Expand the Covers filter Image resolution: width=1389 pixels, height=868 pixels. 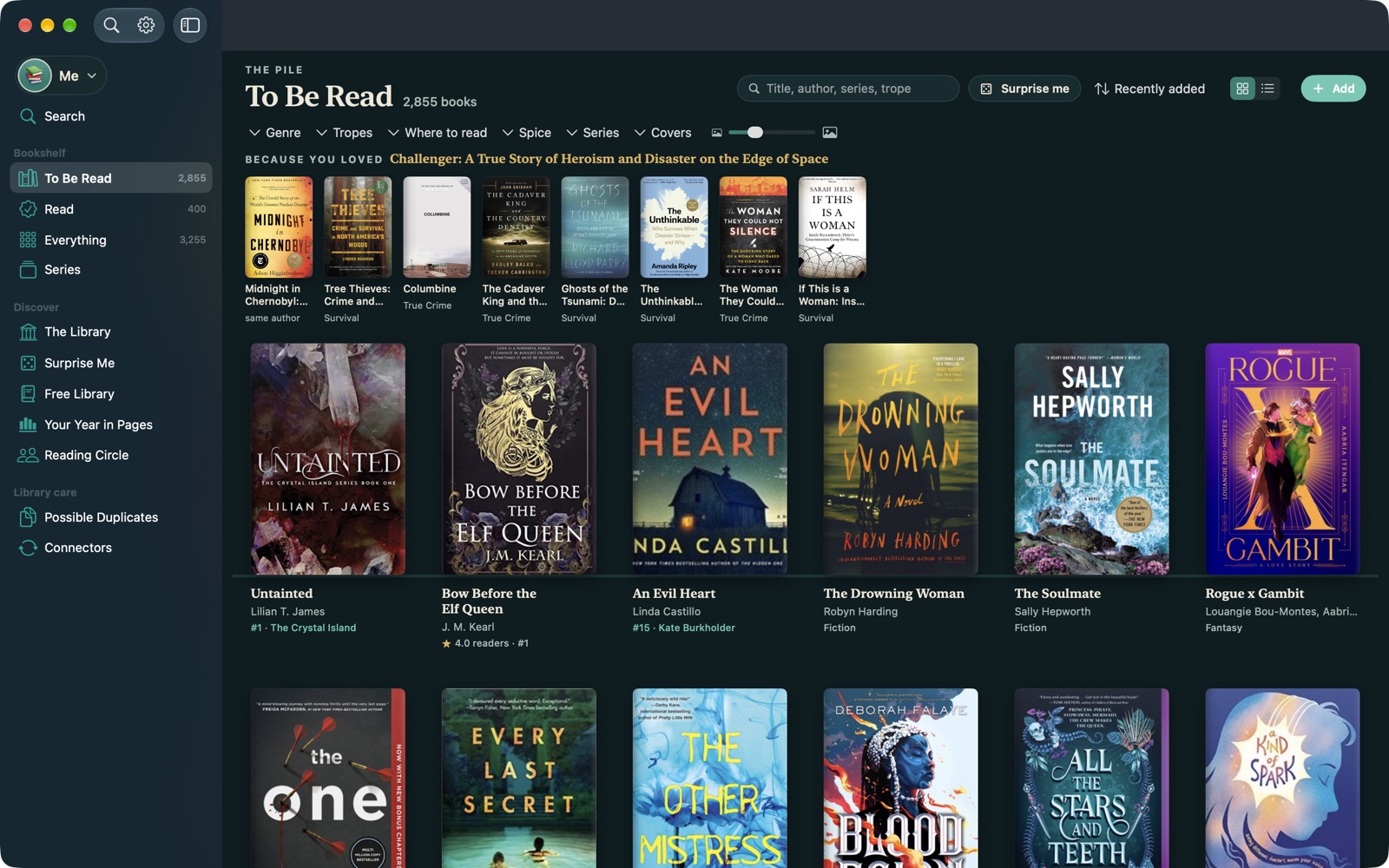[662, 133]
